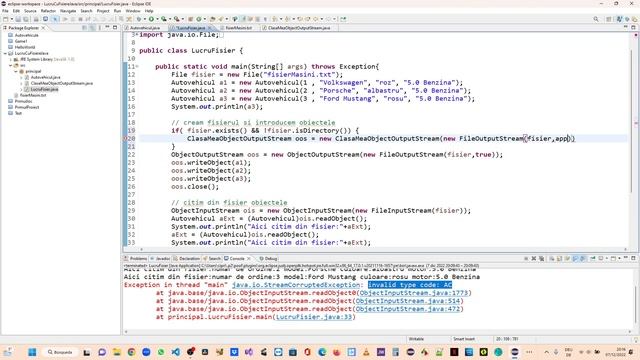Select LucruFisier.java in Package Explorer

coord(41,89)
